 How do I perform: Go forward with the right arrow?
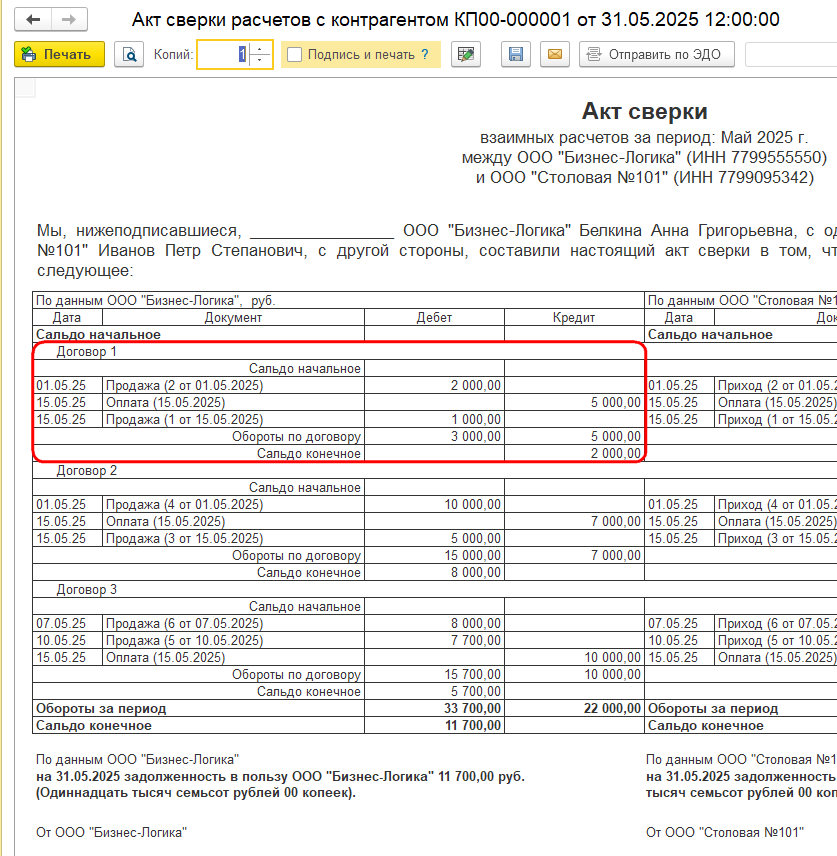click(69, 20)
